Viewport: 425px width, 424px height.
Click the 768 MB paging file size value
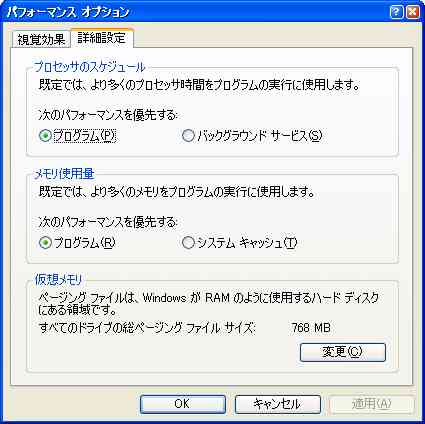(x=311, y=328)
